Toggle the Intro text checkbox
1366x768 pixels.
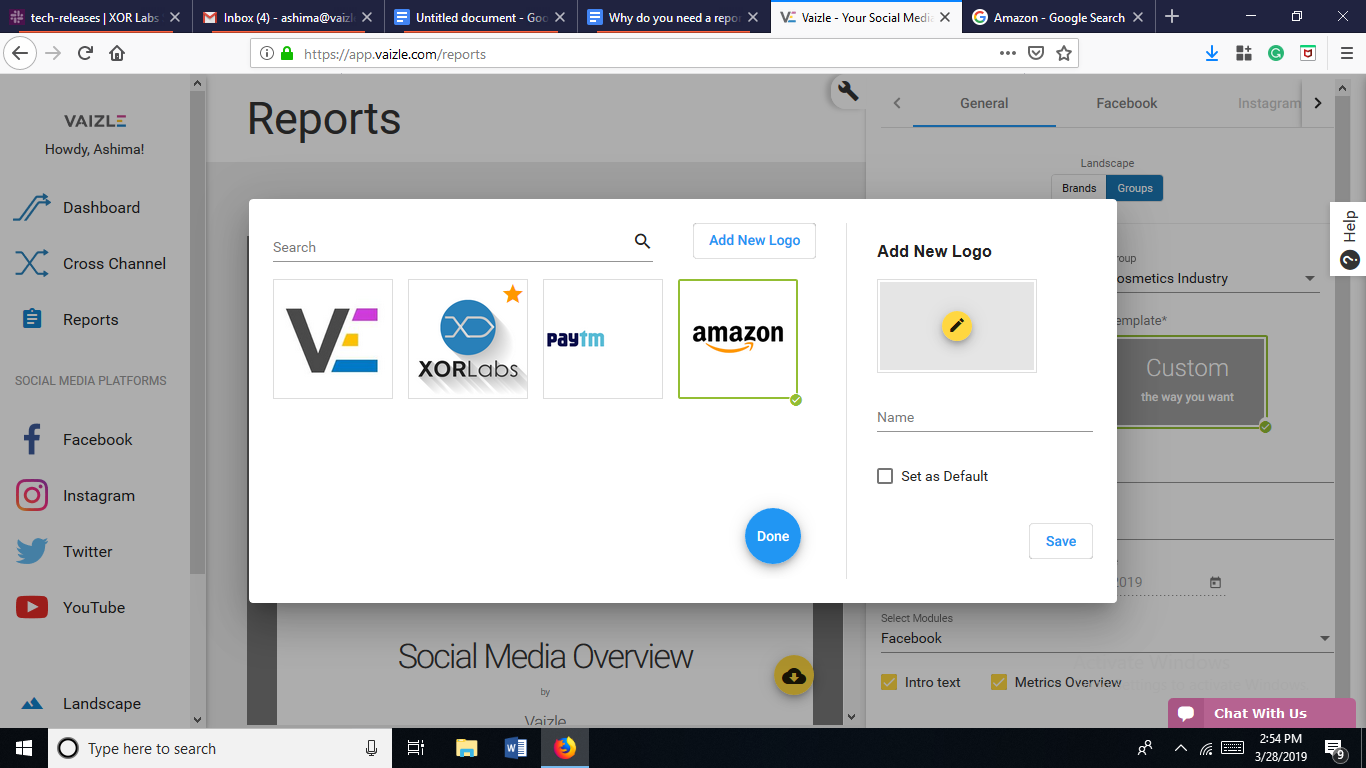pyautogui.click(x=889, y=682)
